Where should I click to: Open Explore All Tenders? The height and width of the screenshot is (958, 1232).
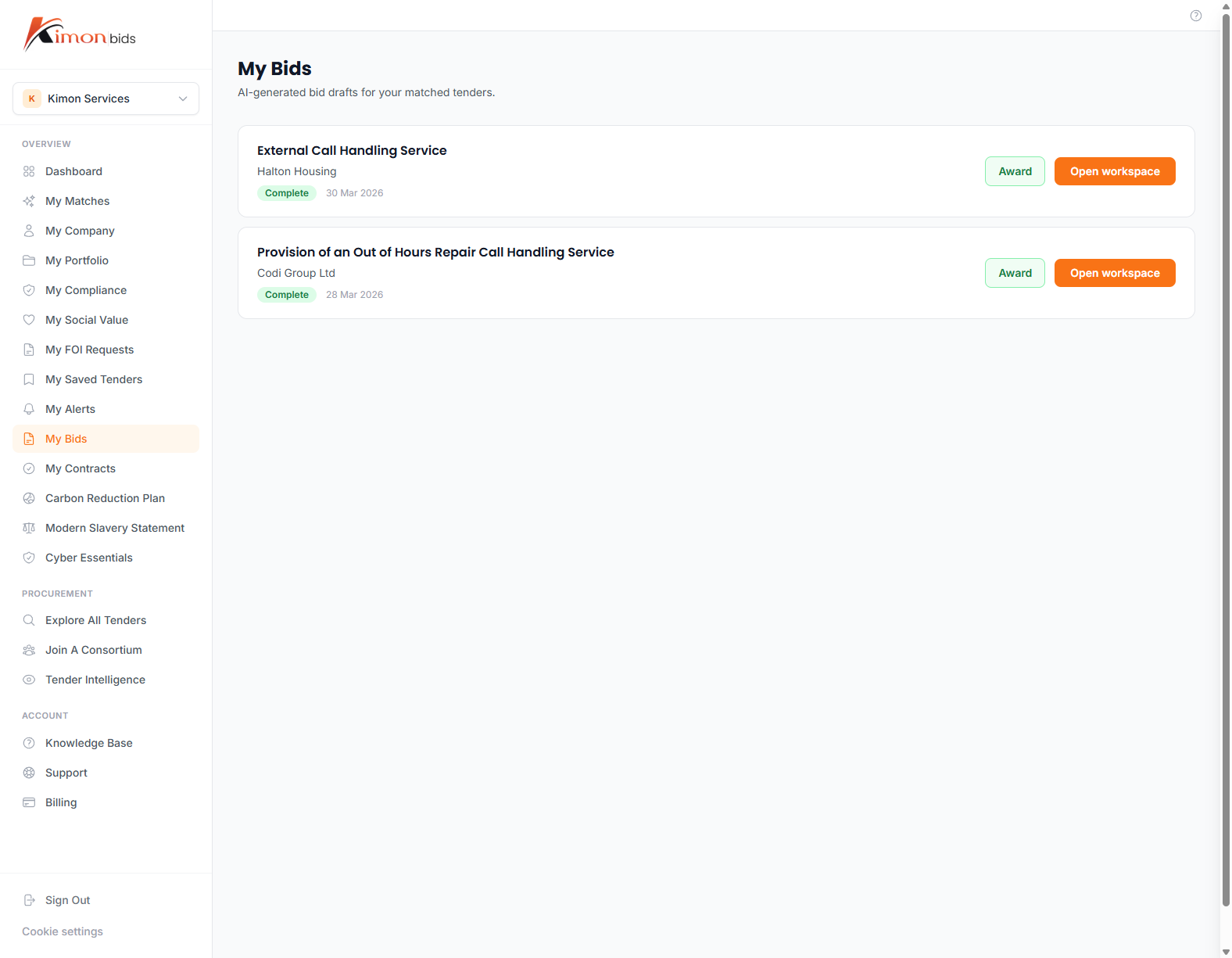(x=106, y=620)
